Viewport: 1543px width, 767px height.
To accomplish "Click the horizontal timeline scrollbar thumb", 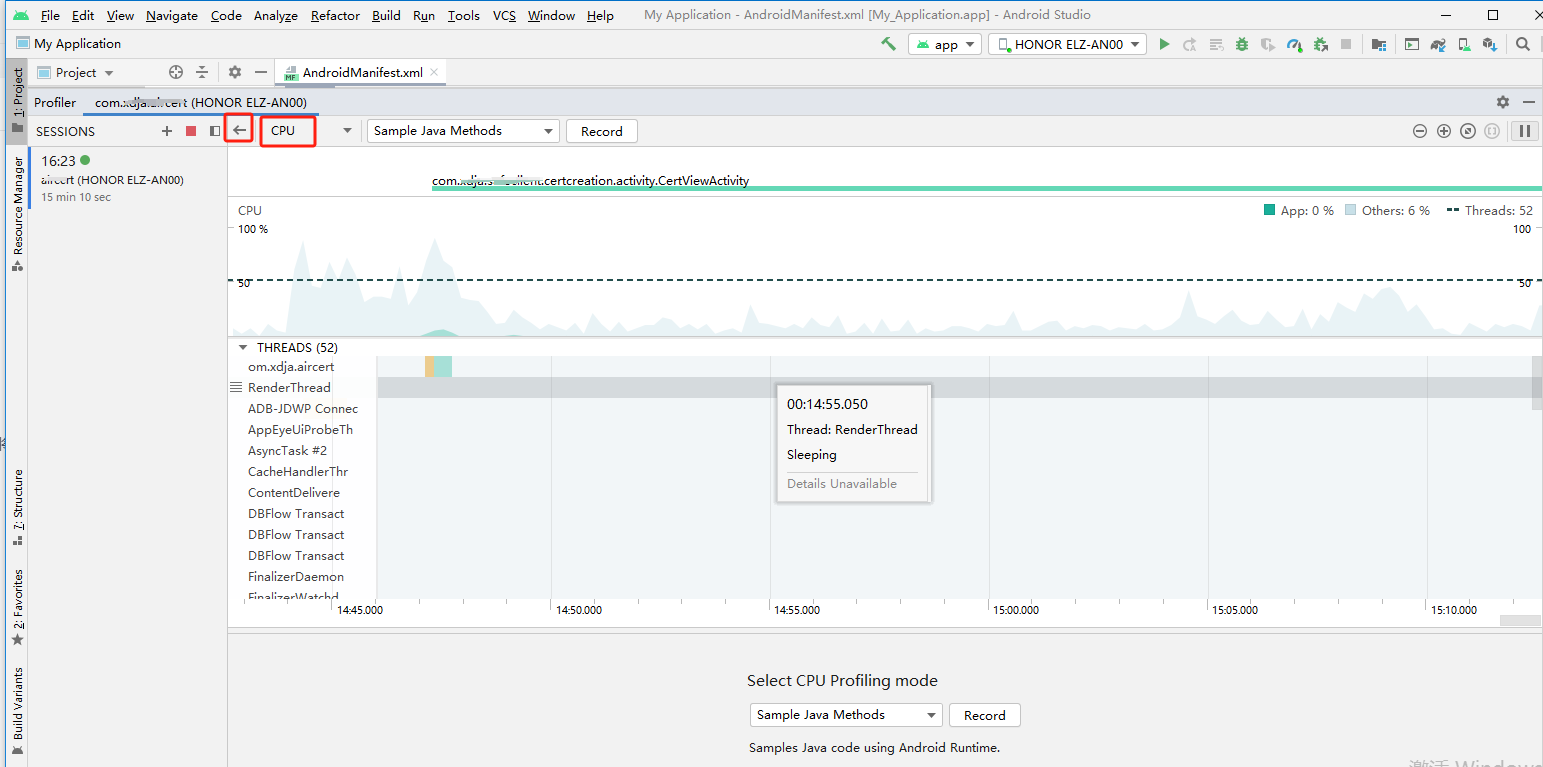I will click(1520, 621).
